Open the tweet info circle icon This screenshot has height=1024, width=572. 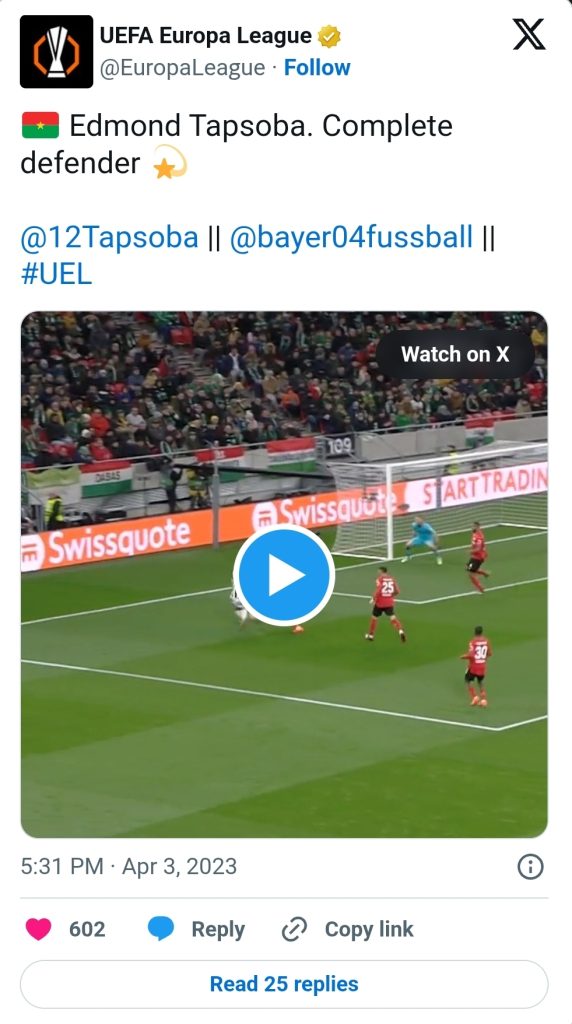[530, 867]
